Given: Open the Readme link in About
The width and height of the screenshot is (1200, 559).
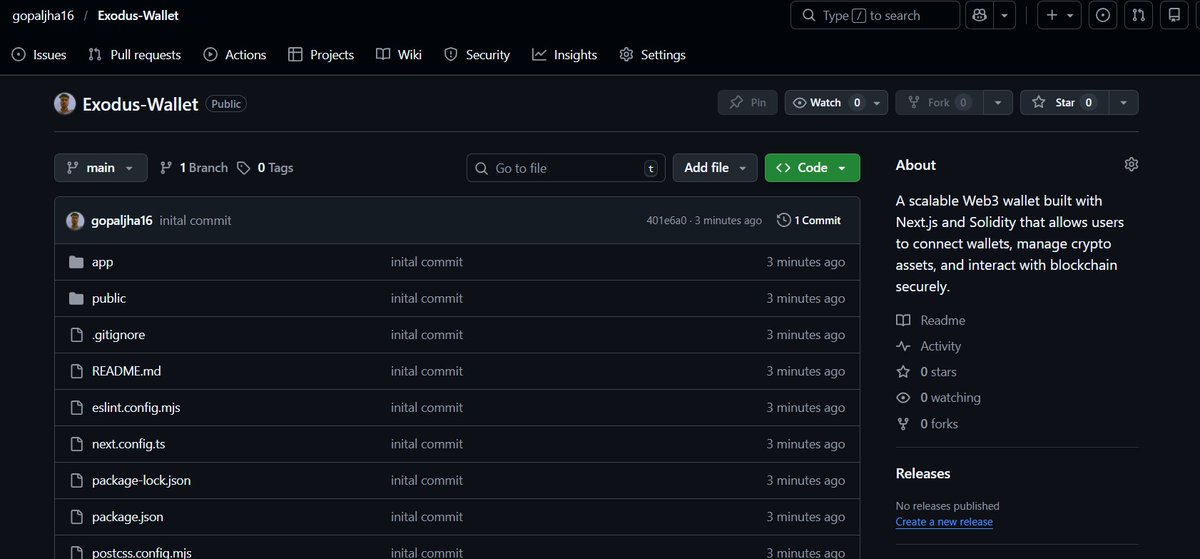Looking at the screenshot, I should coord(931,320).
